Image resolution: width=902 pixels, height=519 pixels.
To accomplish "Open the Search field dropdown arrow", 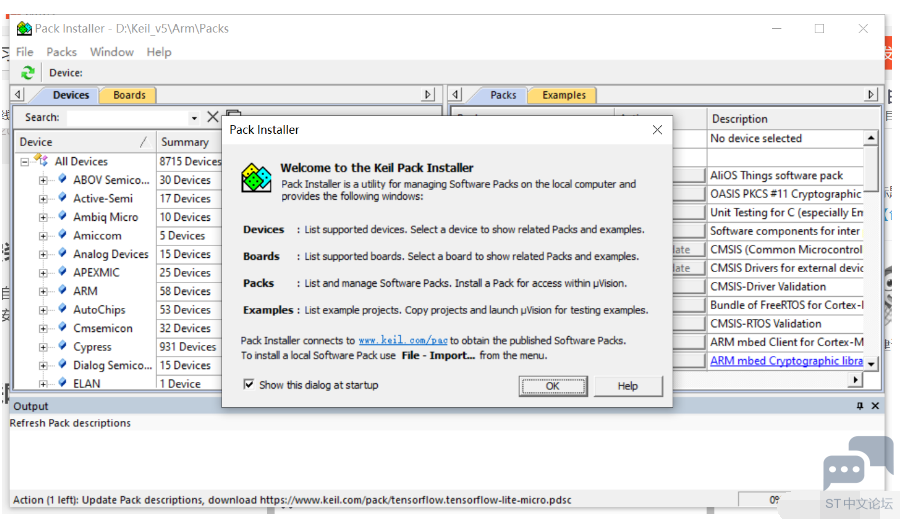I will point(194,118).
